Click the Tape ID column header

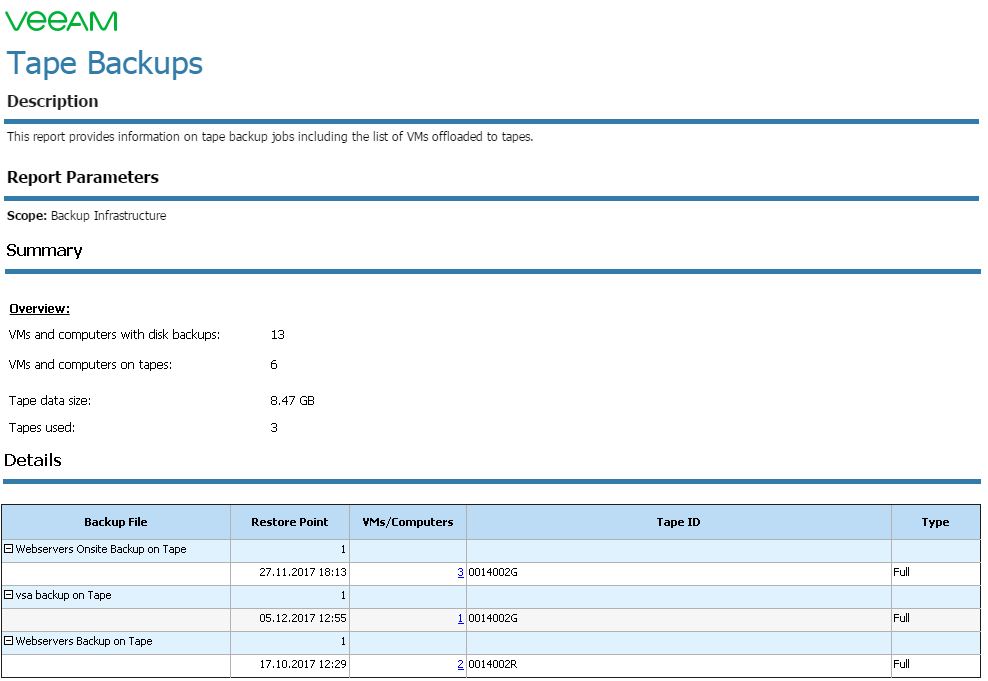pyautogui.click(x=679, y=522)
